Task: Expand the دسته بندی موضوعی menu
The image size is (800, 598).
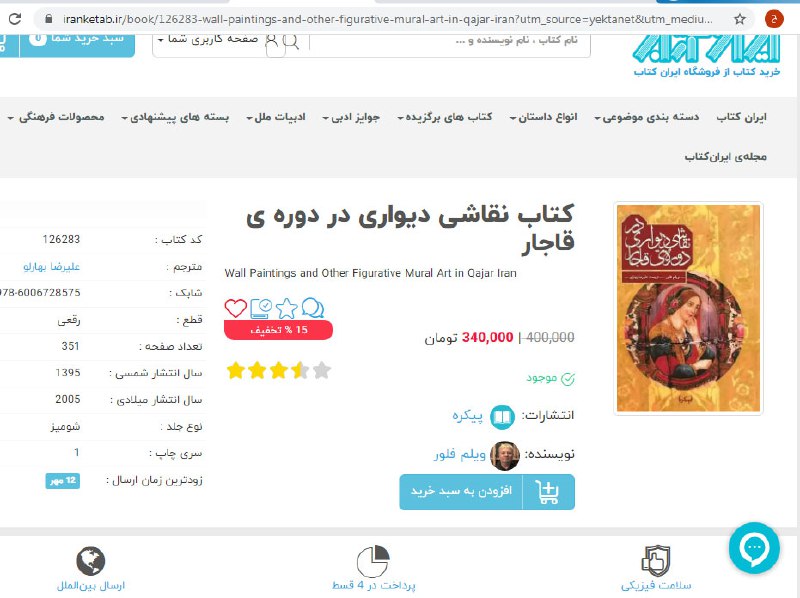Action: click(646, 117)
